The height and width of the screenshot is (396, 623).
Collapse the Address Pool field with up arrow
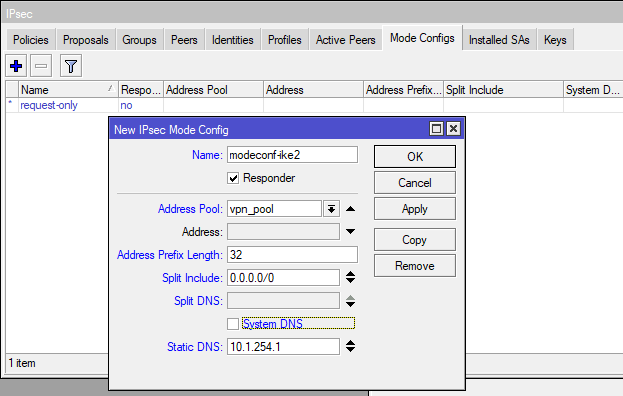pyautogui.click(x=350, y=209)
